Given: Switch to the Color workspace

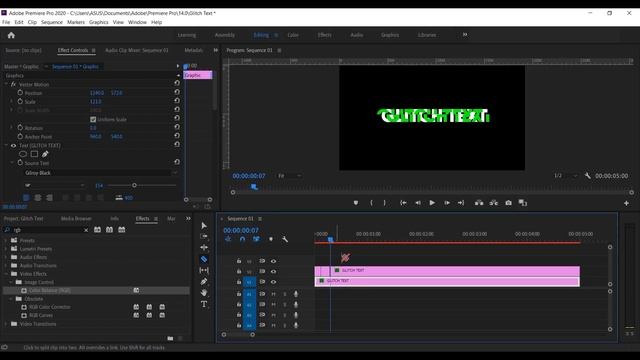Looking at the screenshot, I should [293, 35].
